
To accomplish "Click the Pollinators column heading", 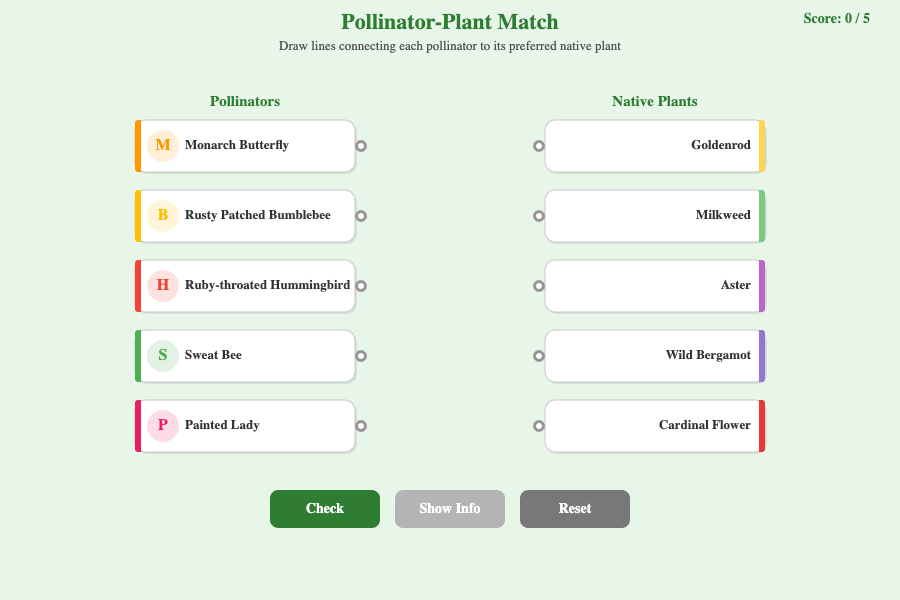I will pos(245,102).
